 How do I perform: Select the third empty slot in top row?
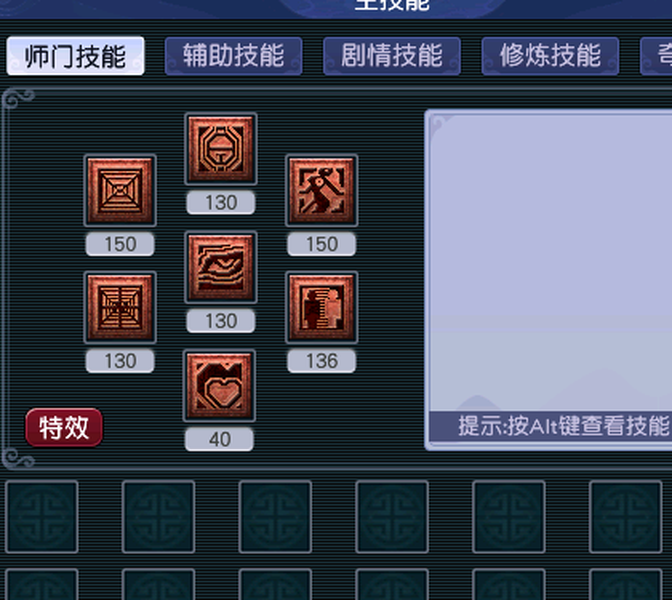pos(275,517)
